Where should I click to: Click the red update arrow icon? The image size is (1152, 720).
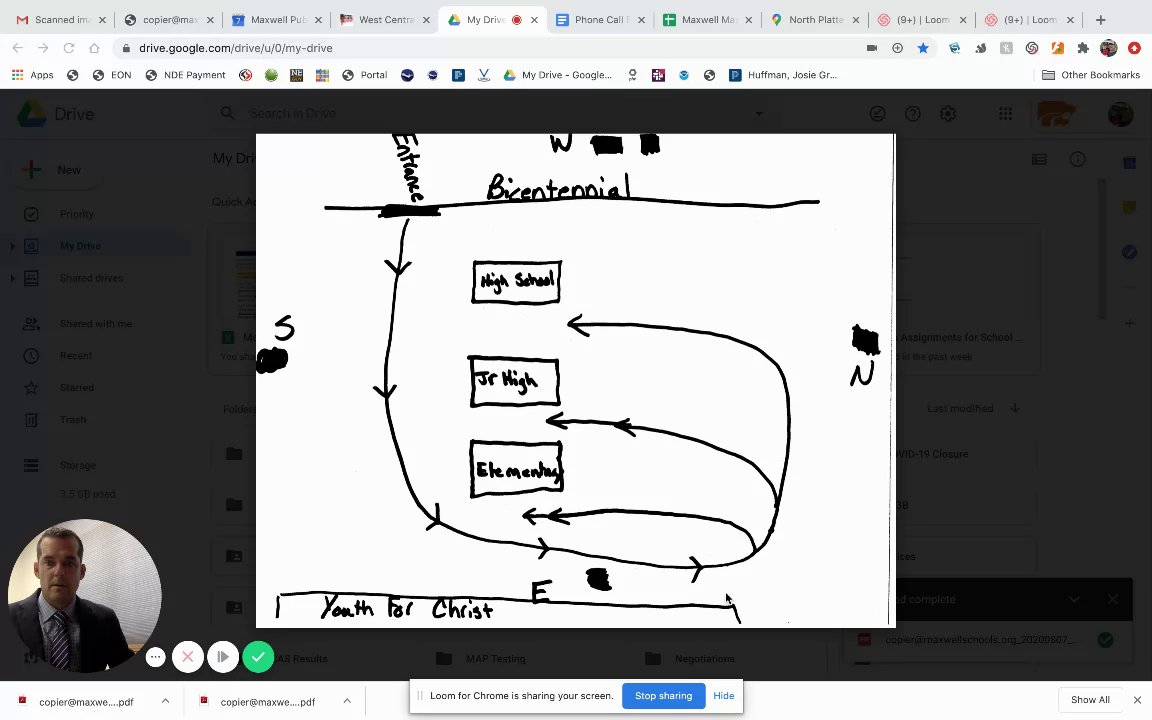pyautogui.click(x=1134, y=48)
